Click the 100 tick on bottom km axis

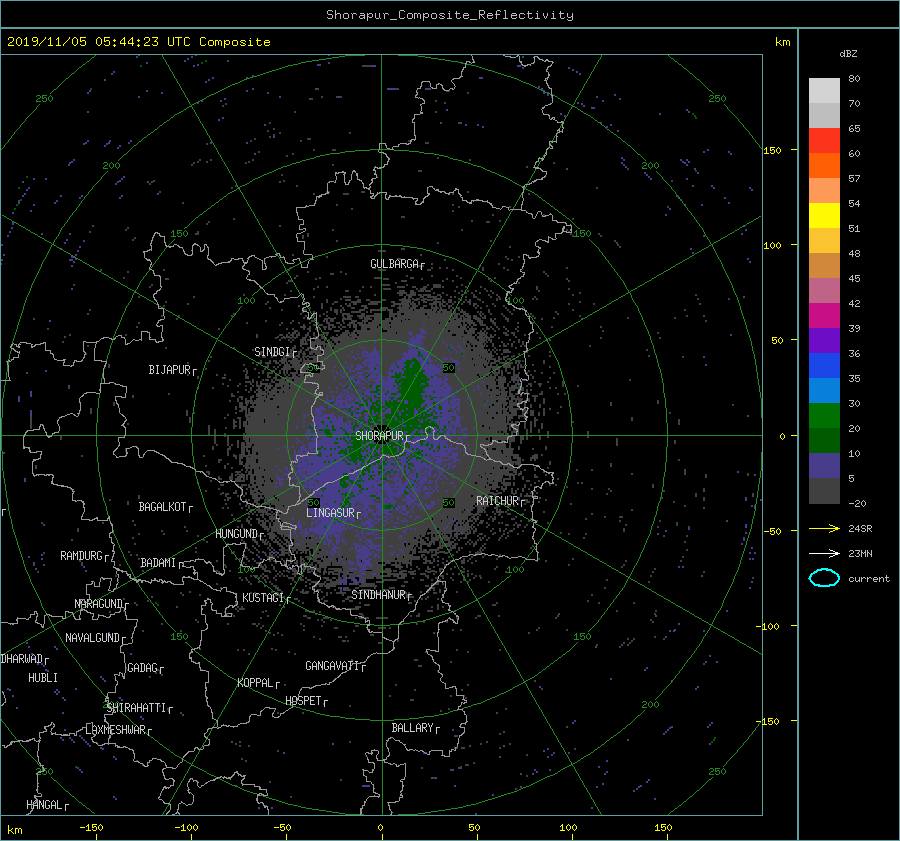pos(568,827)
